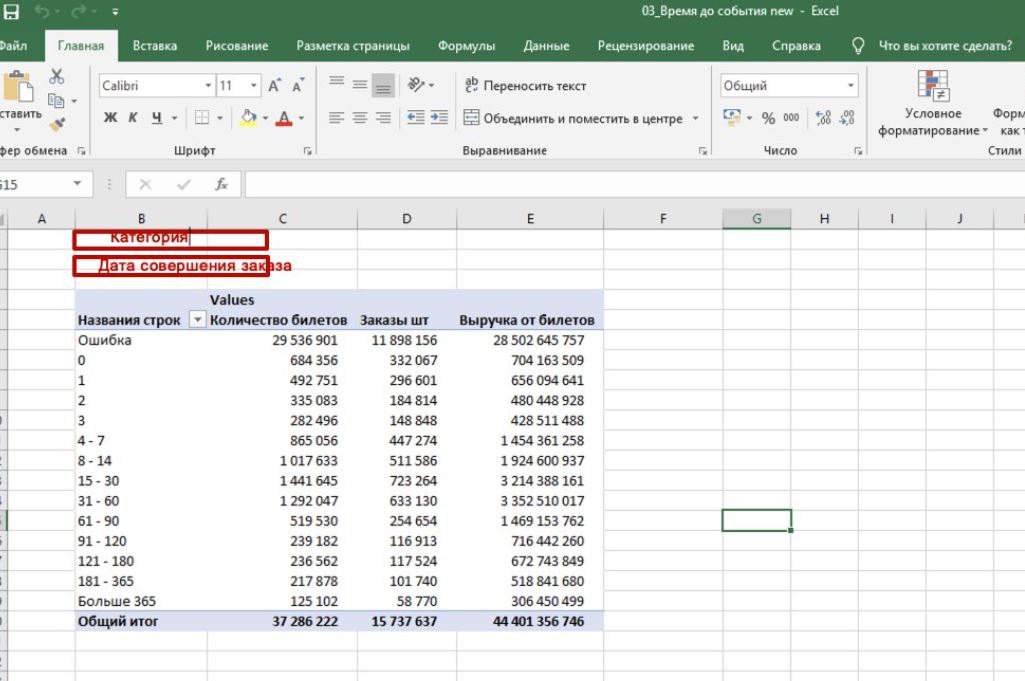Open Insert Function fx in formula bar

coord(221,185)
